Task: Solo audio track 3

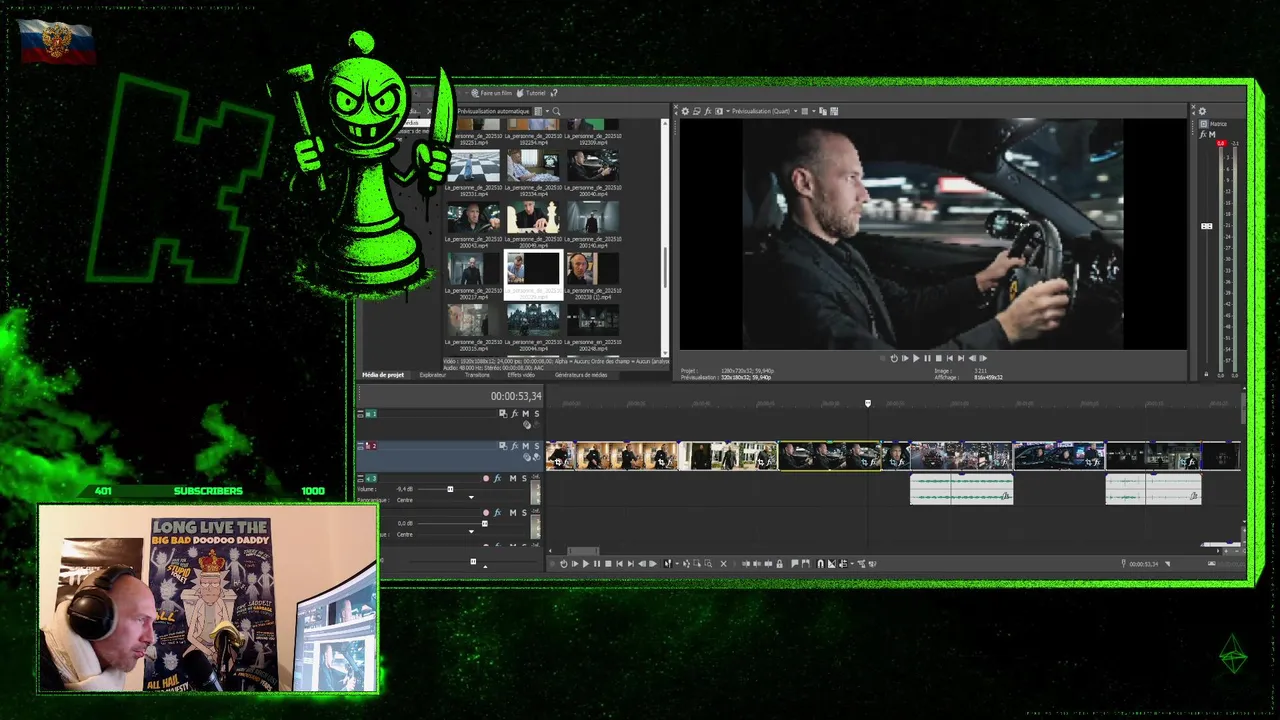Action: pyautogui.click(x=524, y=478)
